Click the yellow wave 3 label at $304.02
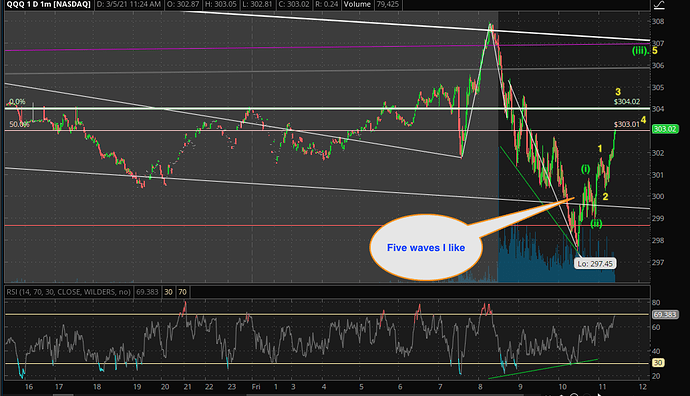This screenshot has height=396, width=690. click(618, 92)
